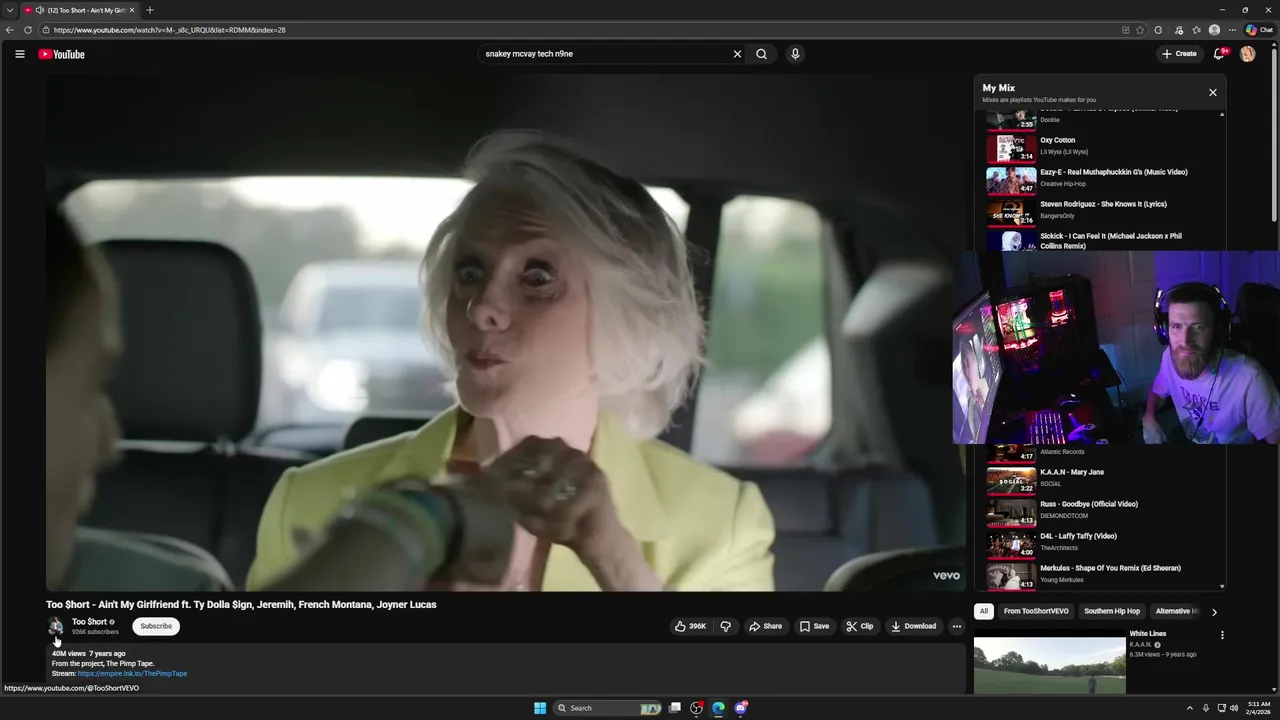Select the Southern Hip Hop chip

point(1112,611)
